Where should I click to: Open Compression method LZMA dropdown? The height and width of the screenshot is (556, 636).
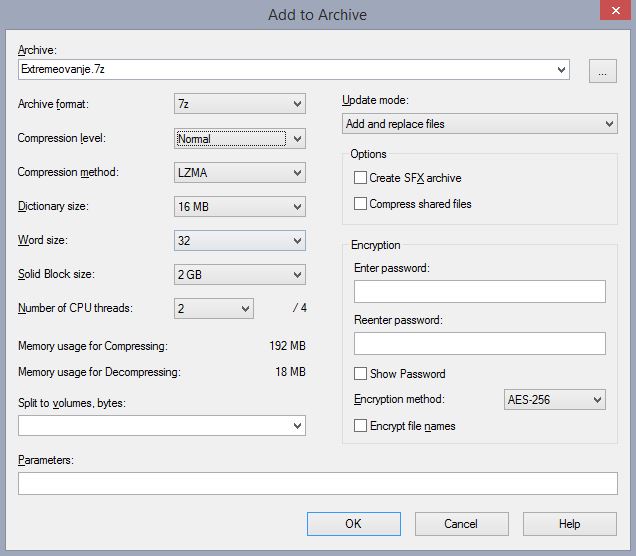(x=239, y=173)
